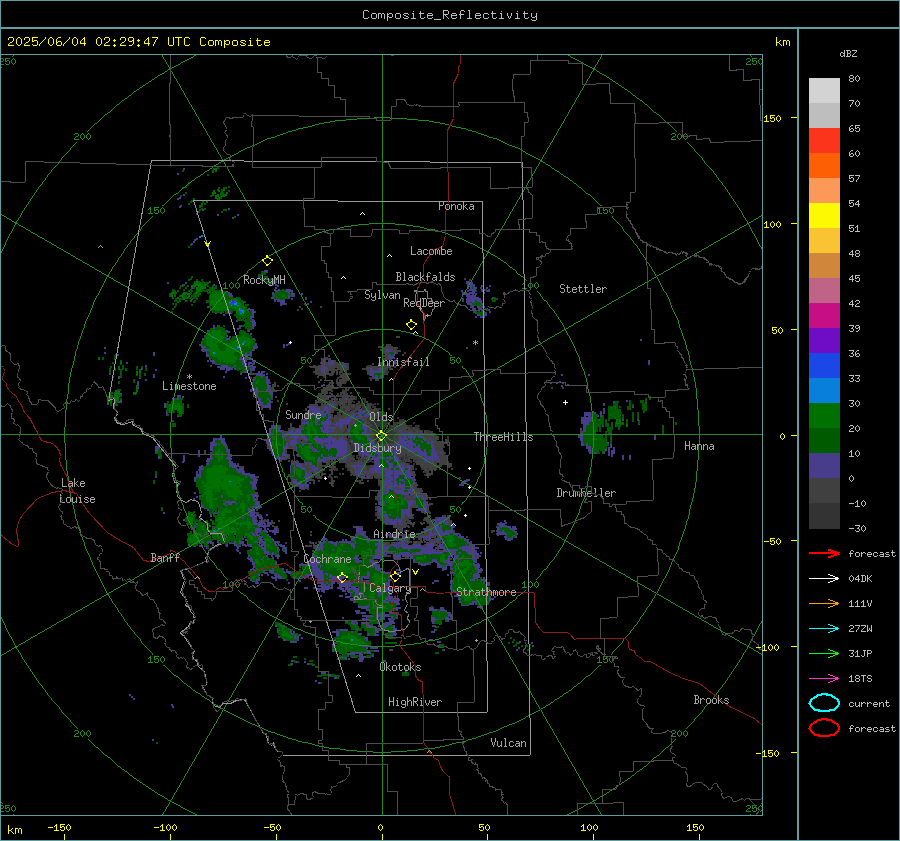The height and width of the screenshot is (841, 900).
Task: Select the slate purple 10 dBZ swatch
Action: coord(824,466)
